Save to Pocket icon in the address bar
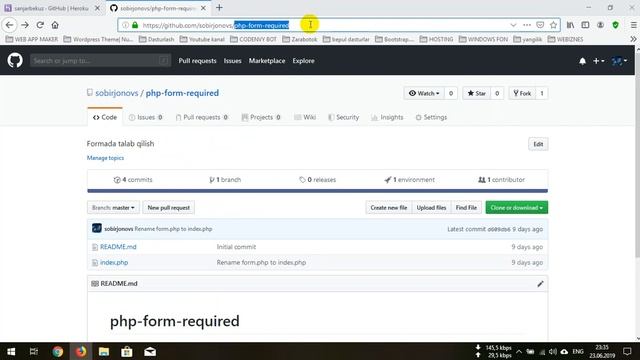The image size is (640, 360). (540, 25)
